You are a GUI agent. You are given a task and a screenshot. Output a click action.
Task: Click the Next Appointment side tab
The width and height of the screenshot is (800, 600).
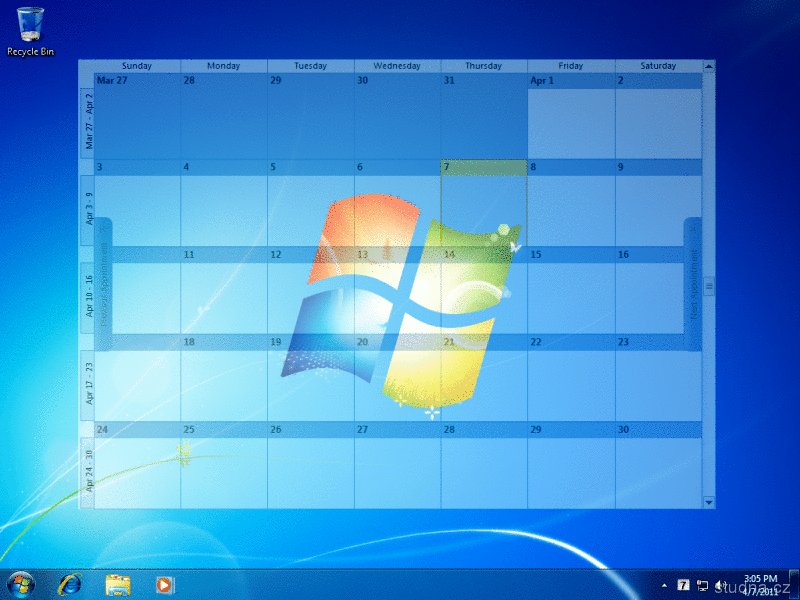pos(693,285)
